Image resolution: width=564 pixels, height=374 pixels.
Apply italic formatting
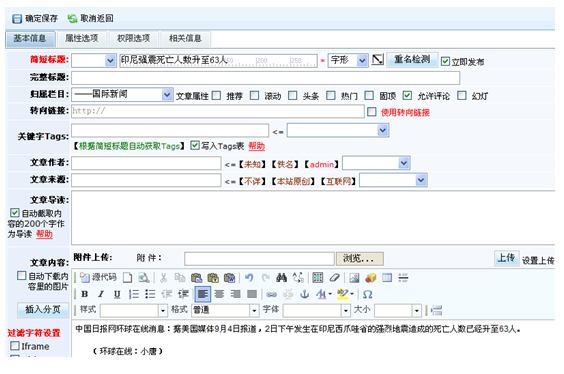[x=101, y=294]
